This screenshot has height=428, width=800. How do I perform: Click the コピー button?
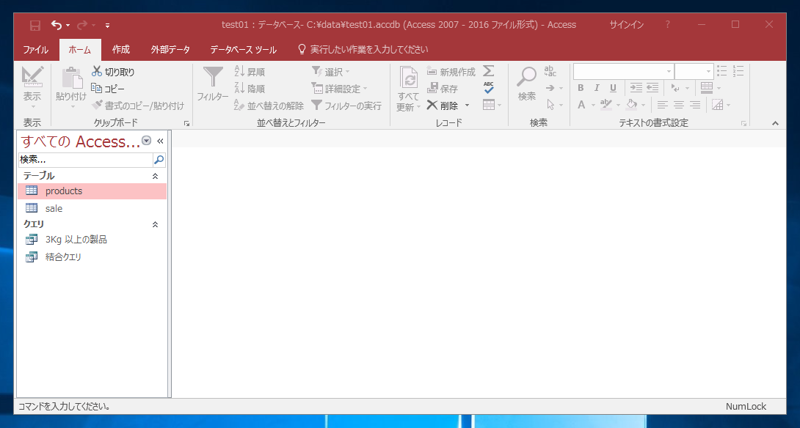(x=108, y=89)
